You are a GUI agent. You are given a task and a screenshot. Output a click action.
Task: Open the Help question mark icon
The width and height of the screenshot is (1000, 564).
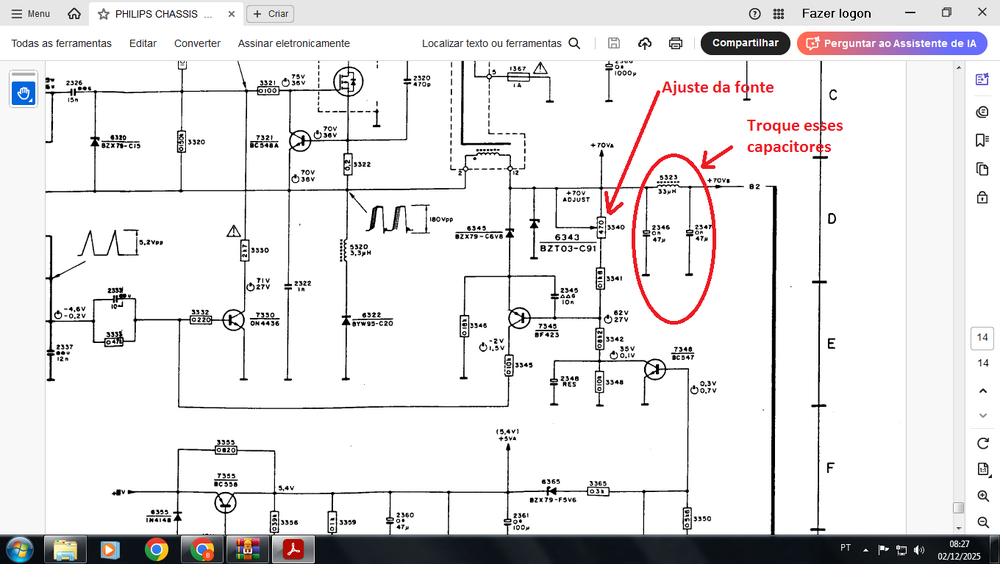click(x=755, y=14)
